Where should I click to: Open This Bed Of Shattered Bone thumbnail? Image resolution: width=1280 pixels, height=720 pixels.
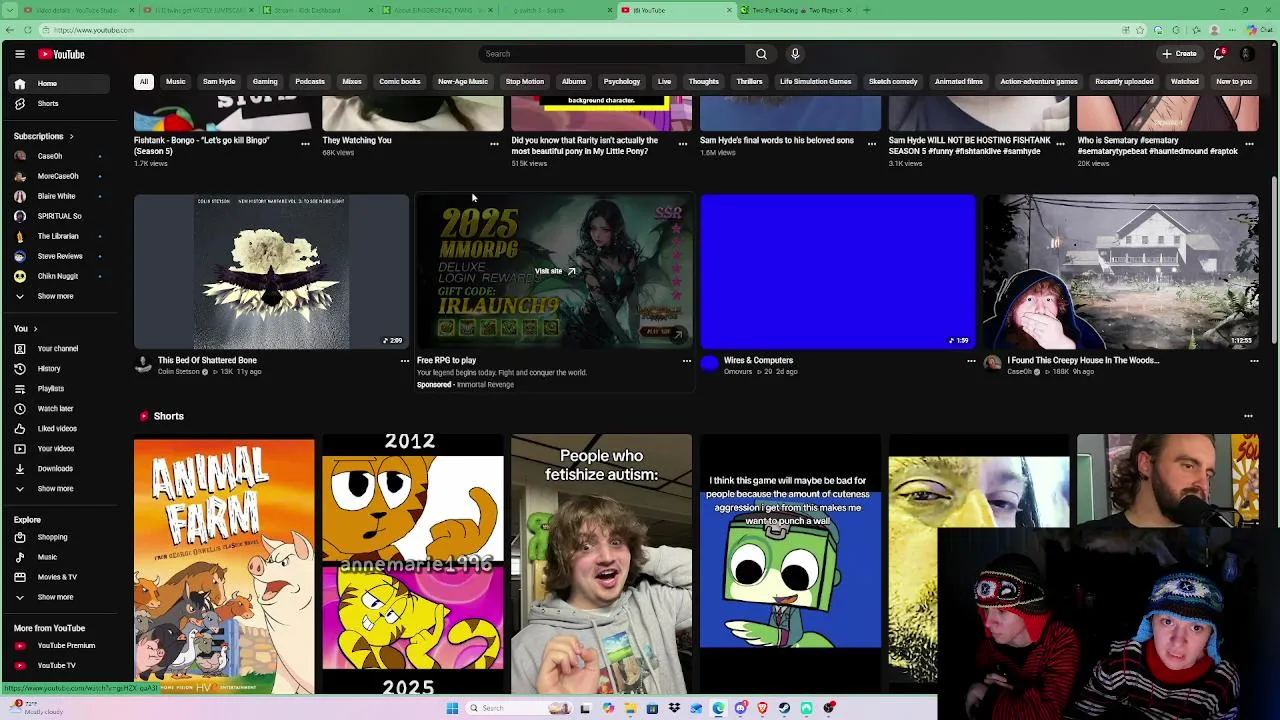[271, 272]
